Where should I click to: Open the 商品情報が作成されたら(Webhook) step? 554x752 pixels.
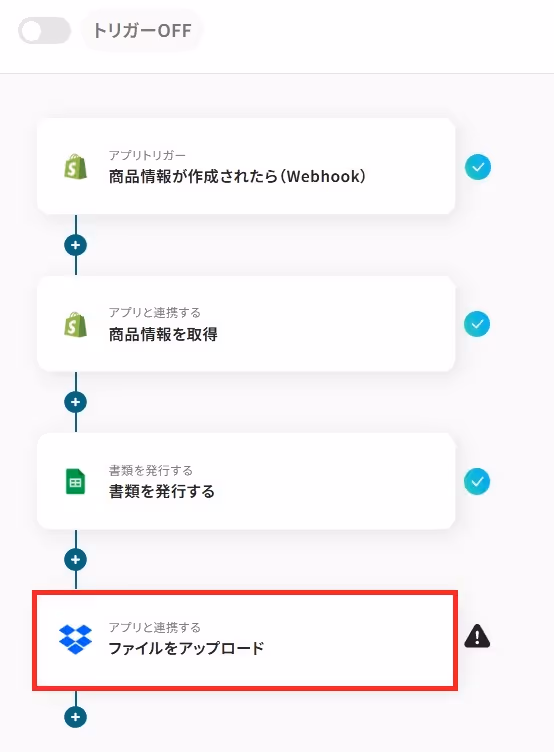tap(246, 166)
